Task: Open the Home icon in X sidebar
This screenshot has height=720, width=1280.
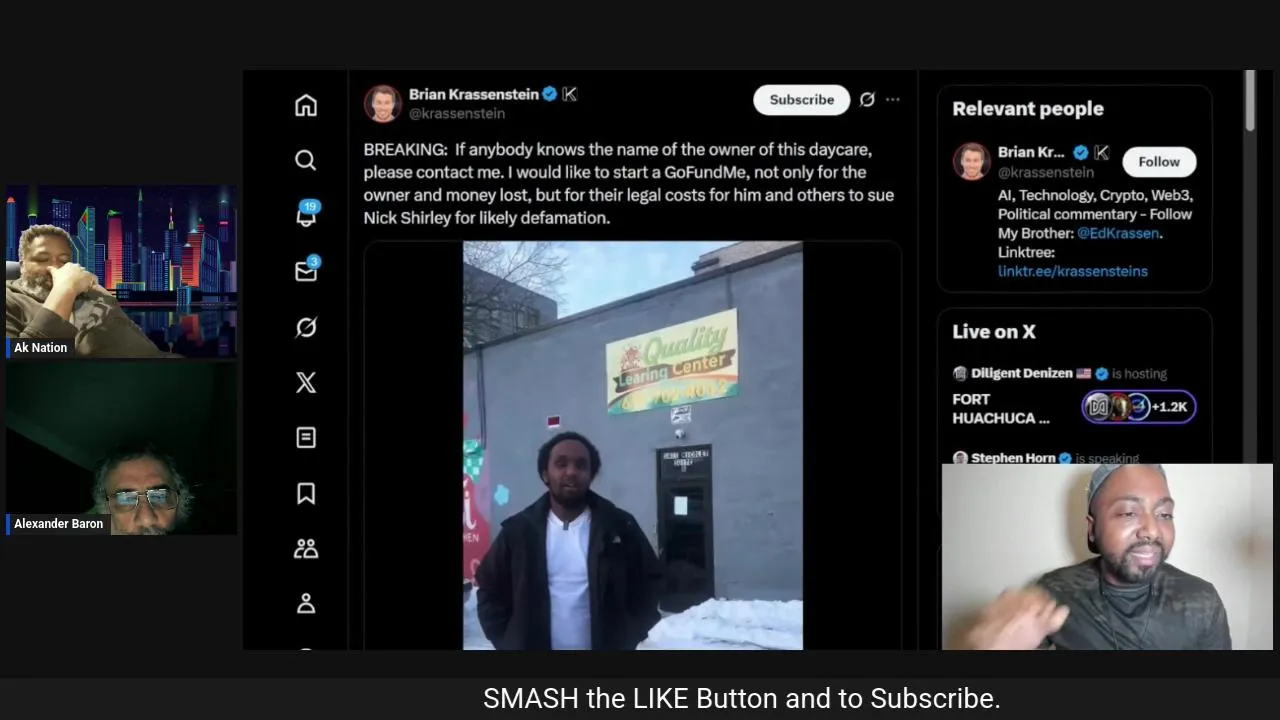Action: pos(306,105)
